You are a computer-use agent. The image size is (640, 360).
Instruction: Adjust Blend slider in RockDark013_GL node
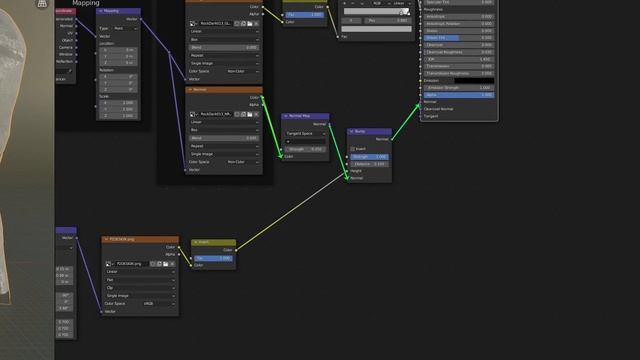224,47
